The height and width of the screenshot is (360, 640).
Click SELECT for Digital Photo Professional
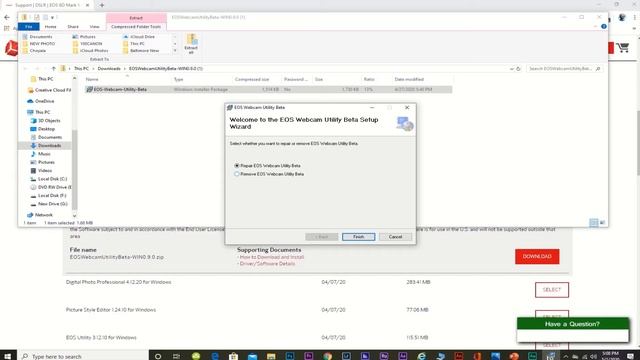click(x=552, y=289)
